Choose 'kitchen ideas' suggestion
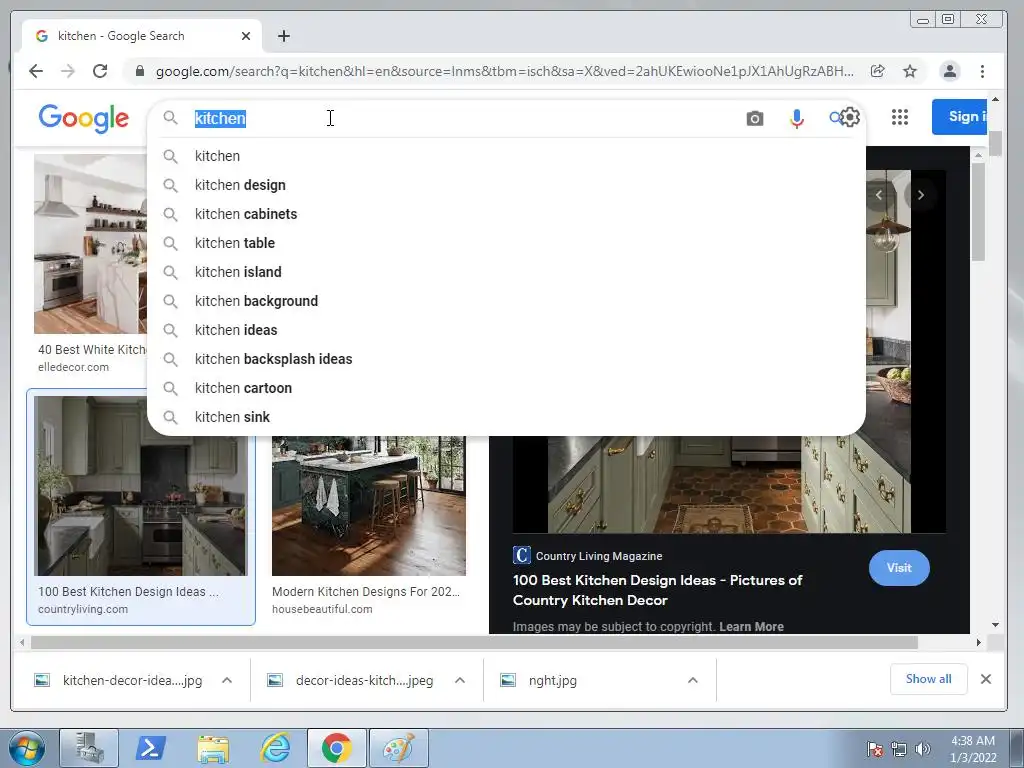Image resolution: width=1024 pixels, height=768 pixels. coord(506,330)
